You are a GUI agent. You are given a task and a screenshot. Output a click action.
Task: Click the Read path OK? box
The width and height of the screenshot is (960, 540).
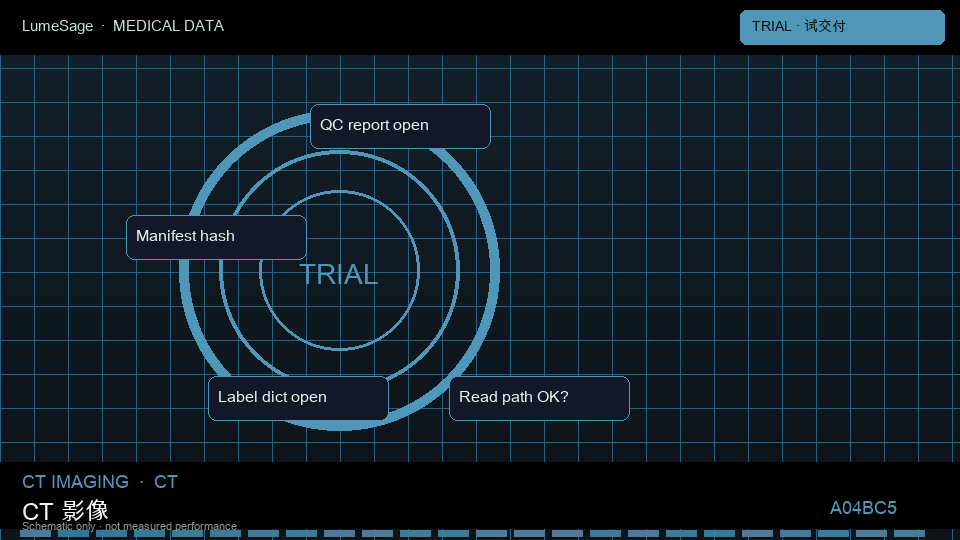click(539, 398)
